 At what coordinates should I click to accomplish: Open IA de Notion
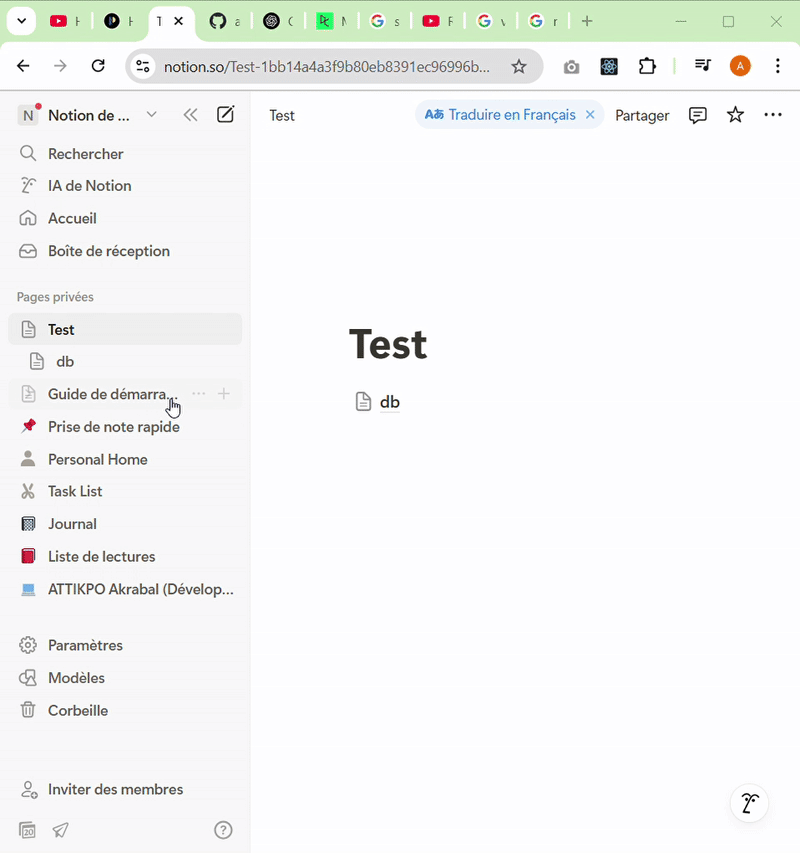(125, 186)
